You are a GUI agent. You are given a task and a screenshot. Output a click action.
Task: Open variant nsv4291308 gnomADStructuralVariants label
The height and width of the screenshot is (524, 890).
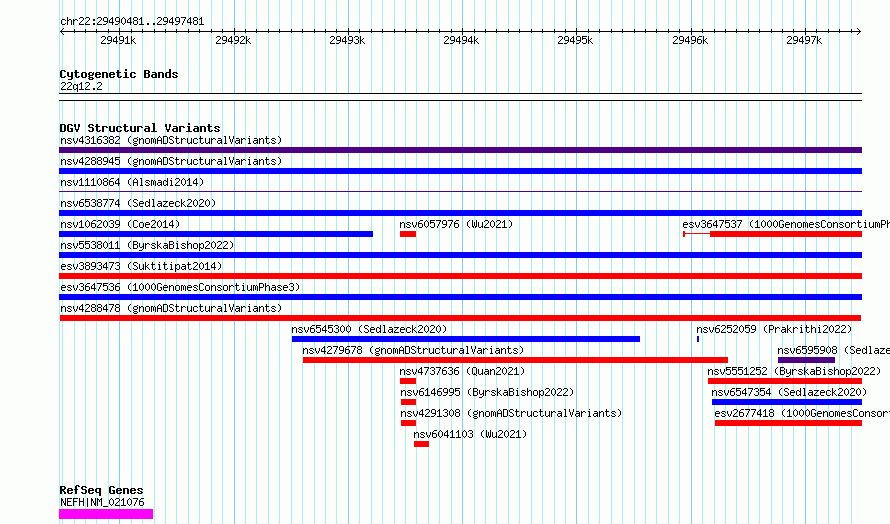click(x=511, y=413)
